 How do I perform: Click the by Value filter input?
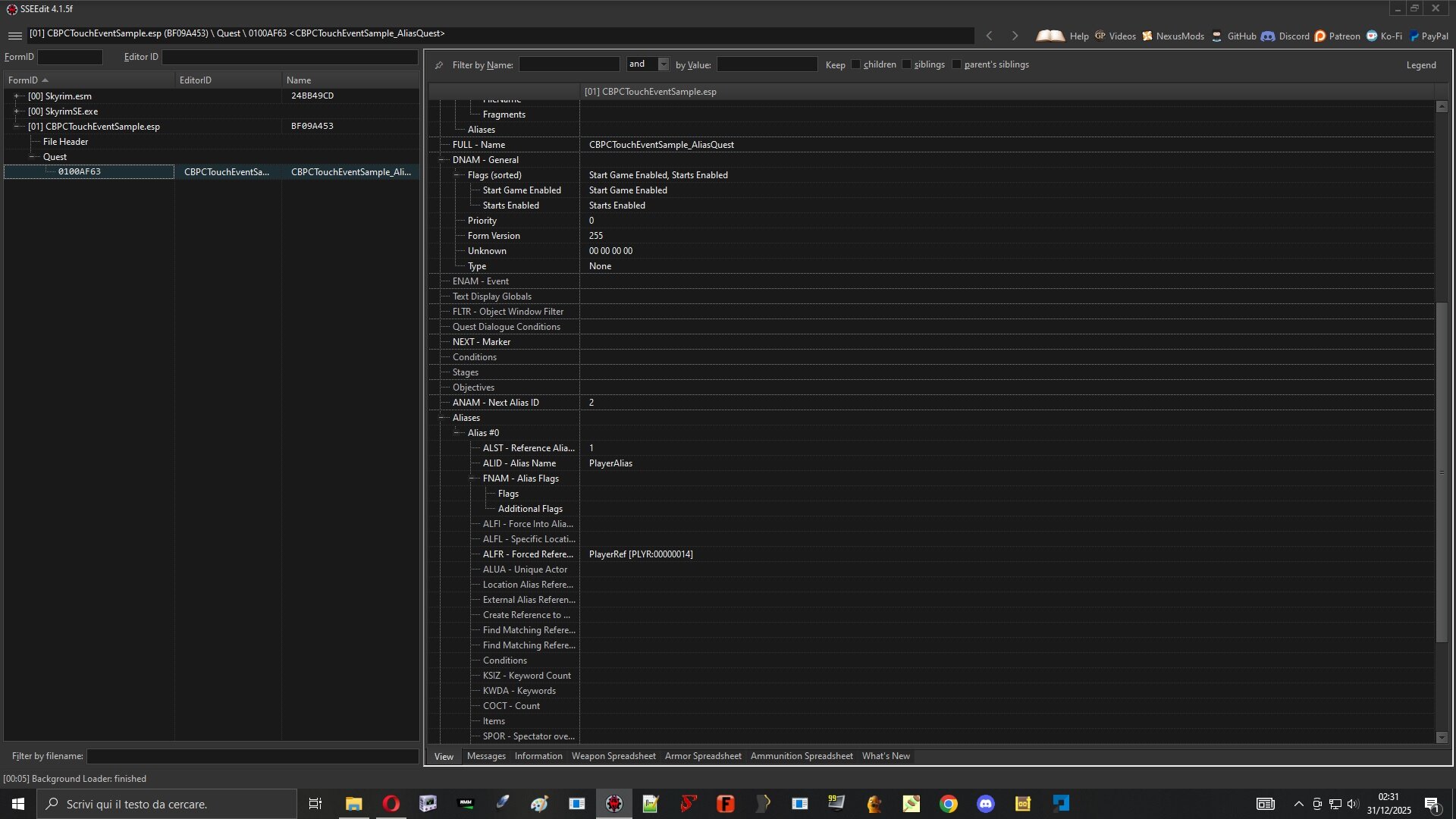[767, 64]
